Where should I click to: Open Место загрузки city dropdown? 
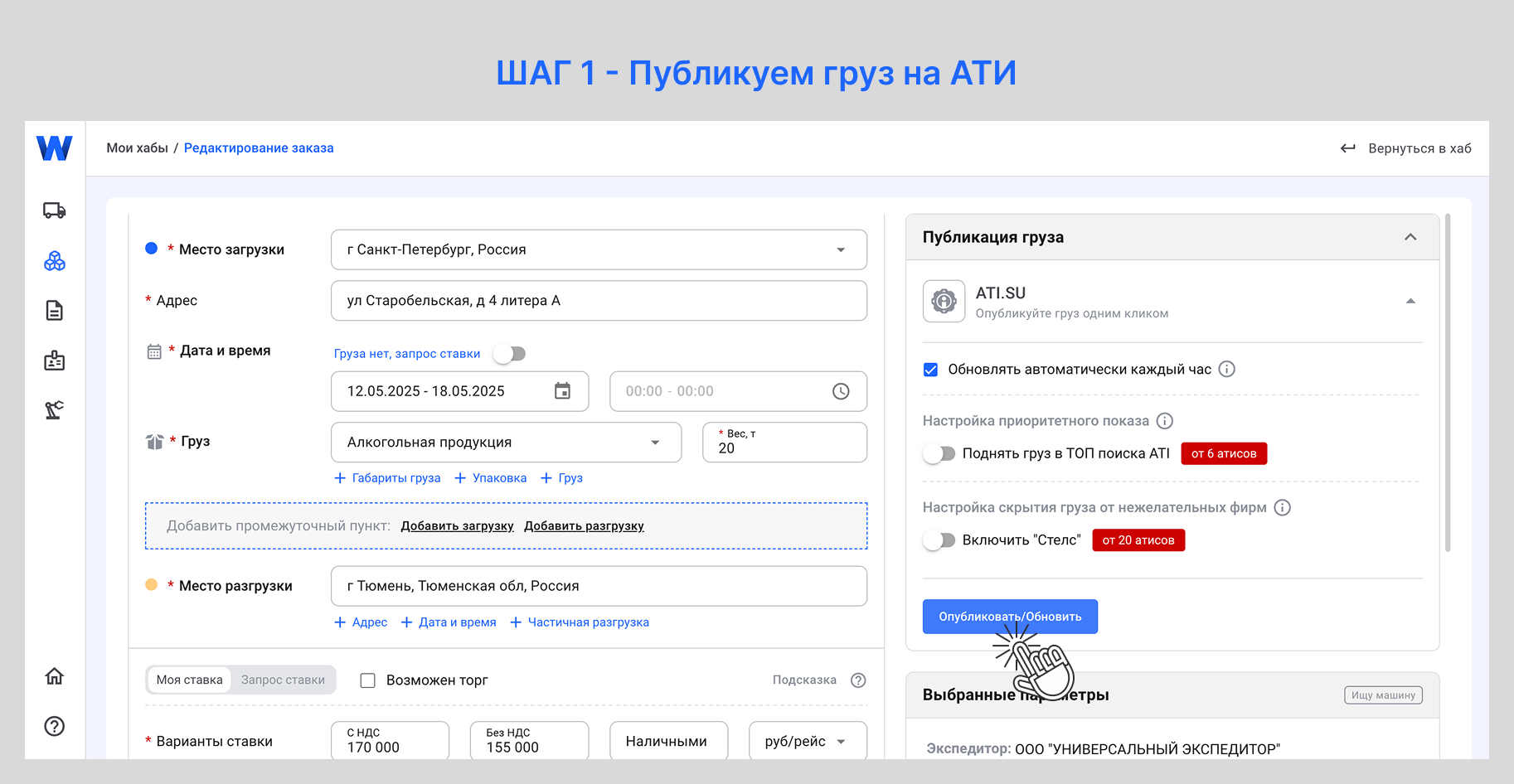coord(841,250)
